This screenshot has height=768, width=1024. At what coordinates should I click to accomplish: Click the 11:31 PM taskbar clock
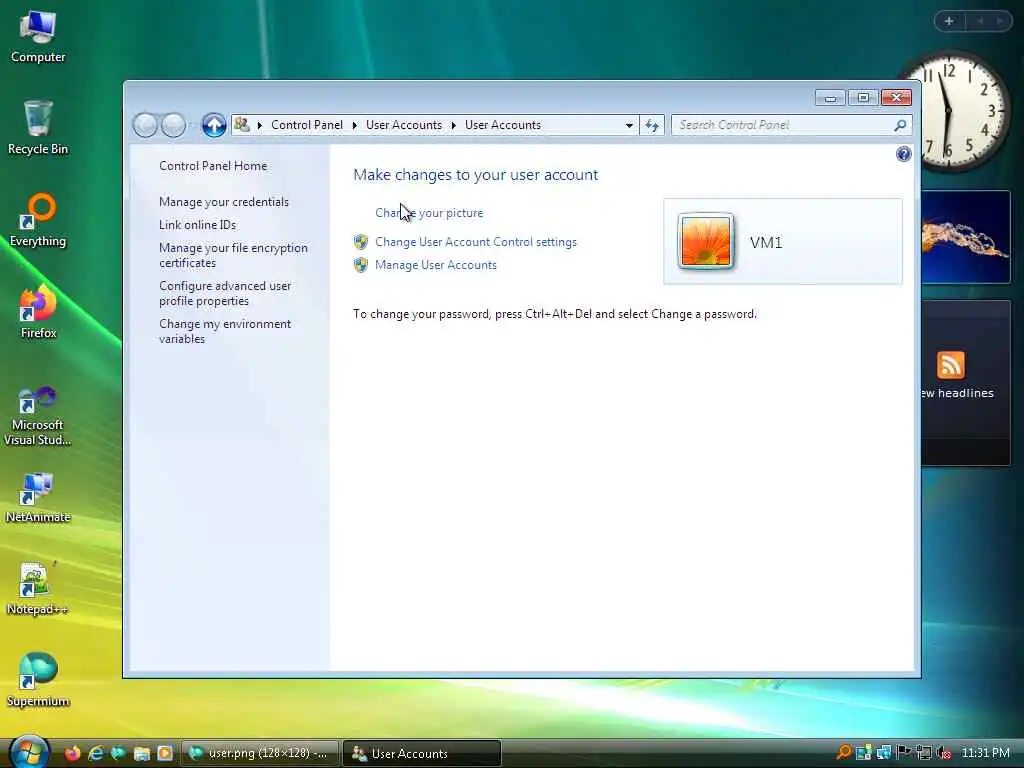[x=985, y=753]
